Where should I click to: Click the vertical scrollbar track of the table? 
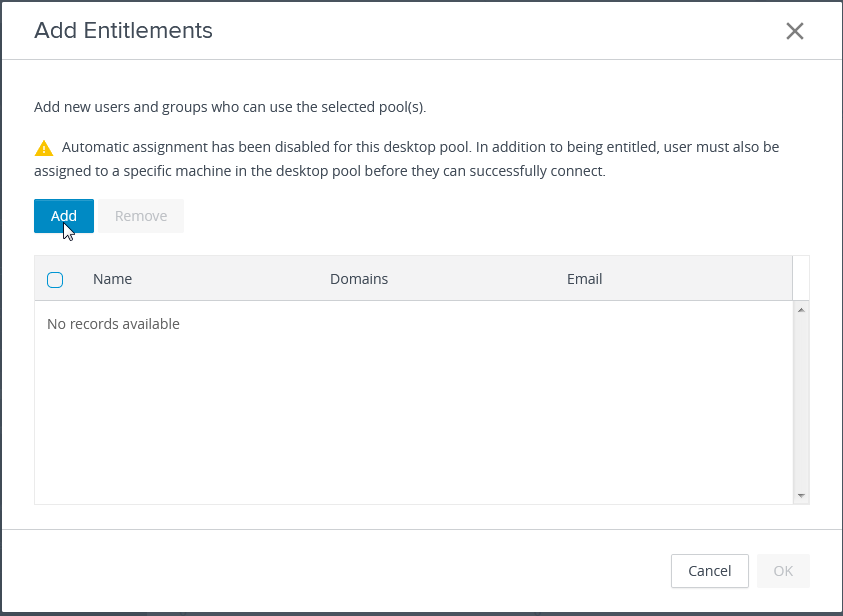click(801, 400)
